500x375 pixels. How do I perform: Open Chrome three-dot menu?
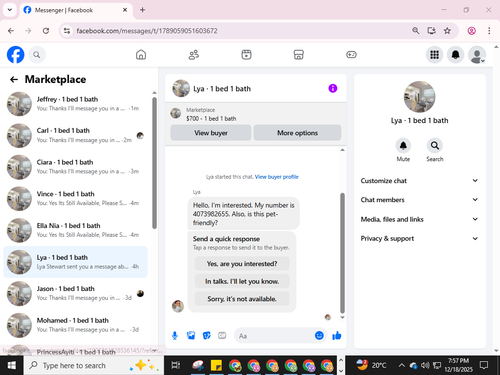coord(489,31)
